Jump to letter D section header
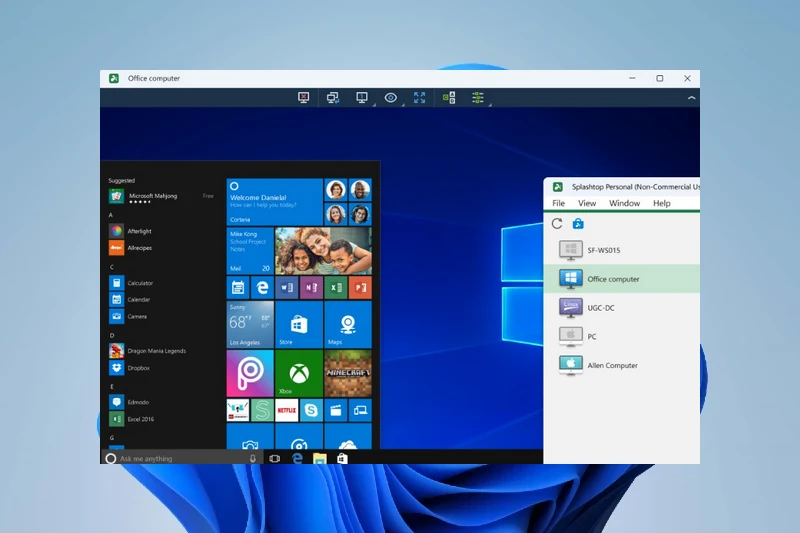The image size is (800, 533). coord(112,335)
